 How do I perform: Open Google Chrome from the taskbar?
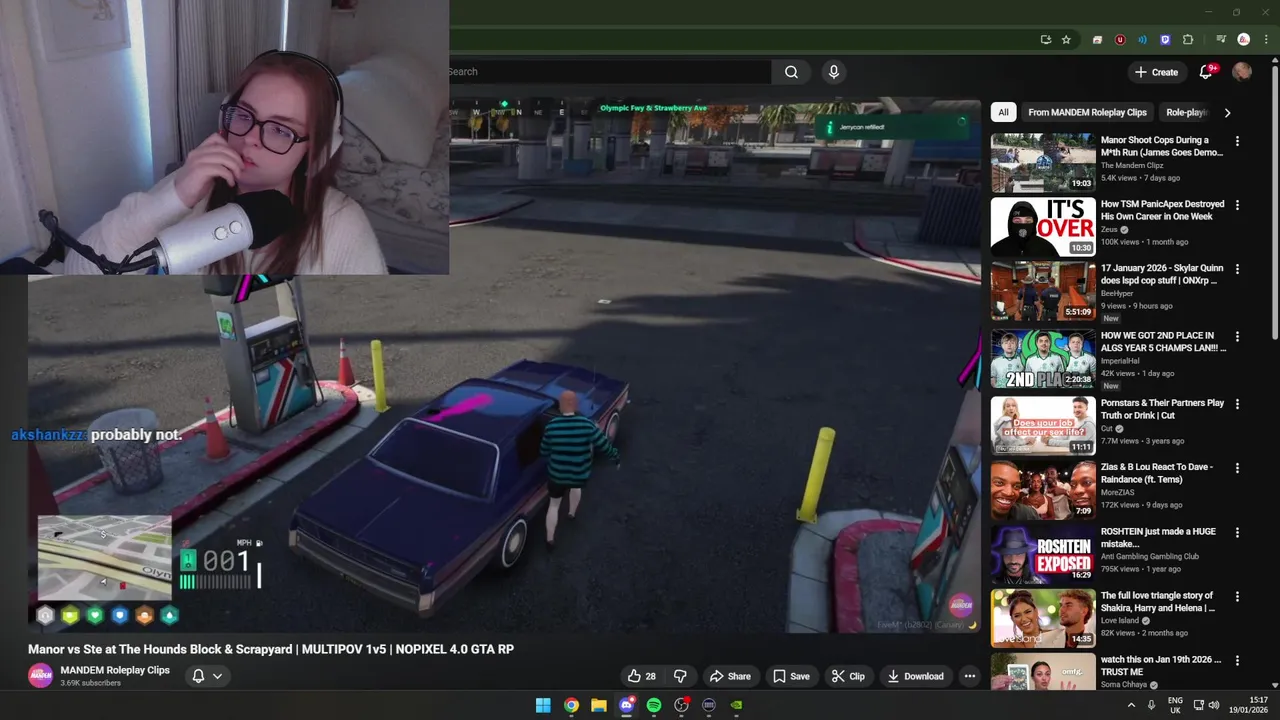coord(571,705)
